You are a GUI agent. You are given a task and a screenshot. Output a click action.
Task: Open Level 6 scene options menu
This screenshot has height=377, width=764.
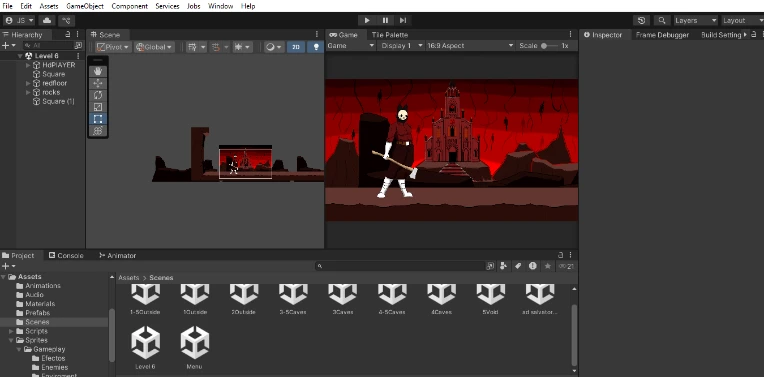point(78,56)
